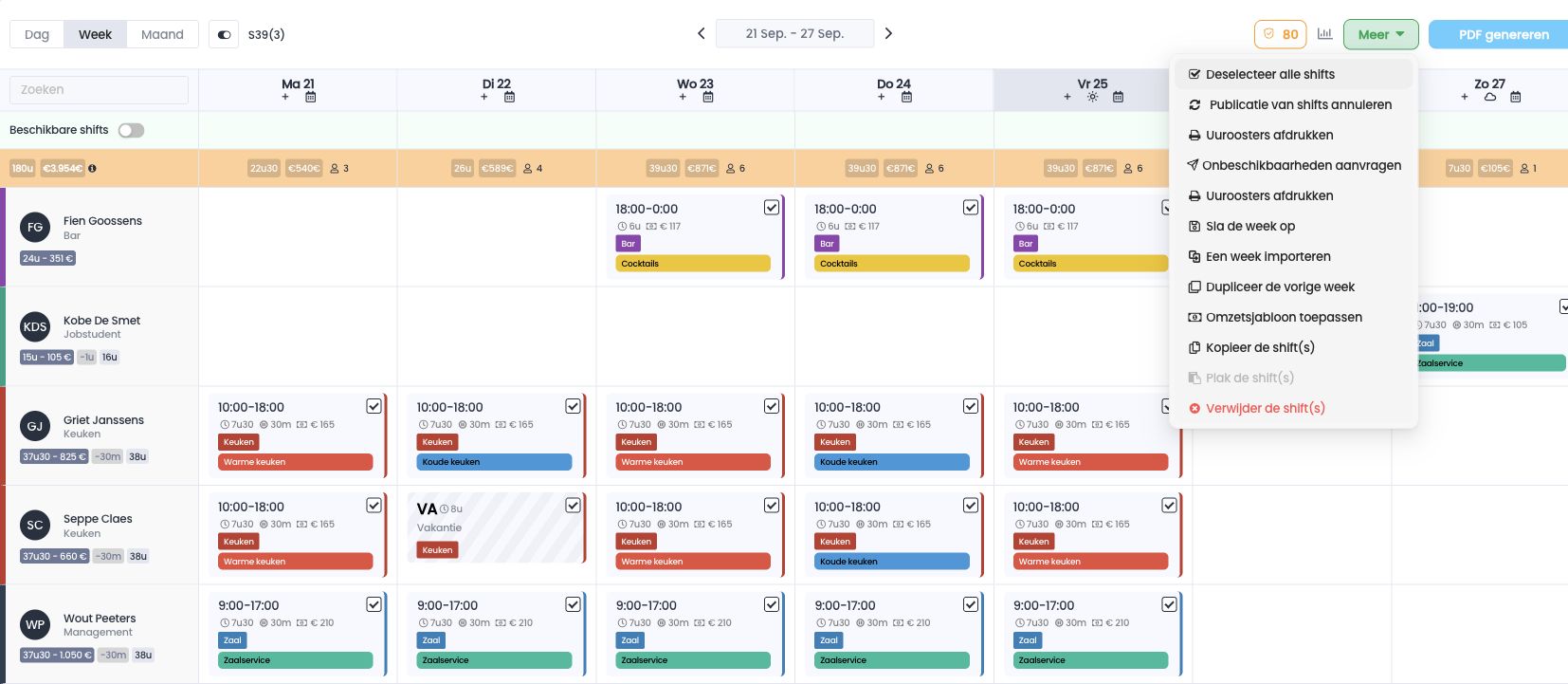Click the blue Koude keuken tag, Griet Di 22
The height and width of the screenshot is (684, 1568).
pos(494,462)
